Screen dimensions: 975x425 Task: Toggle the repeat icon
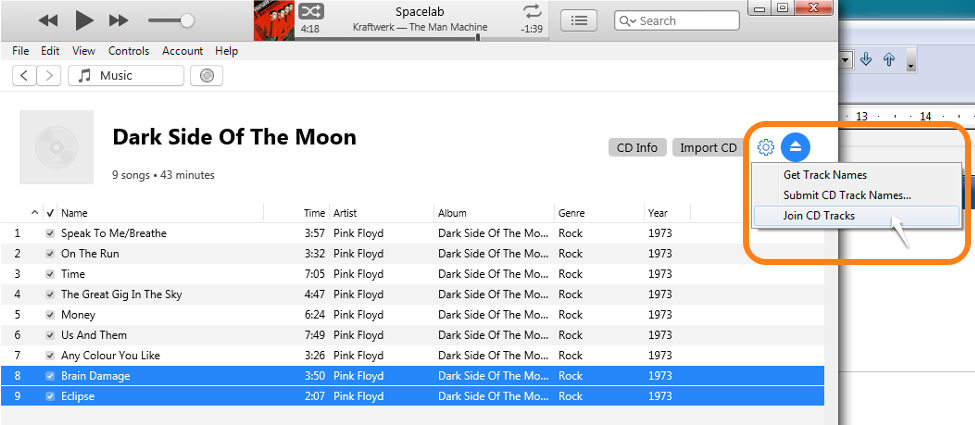click(x=531, y=12)
